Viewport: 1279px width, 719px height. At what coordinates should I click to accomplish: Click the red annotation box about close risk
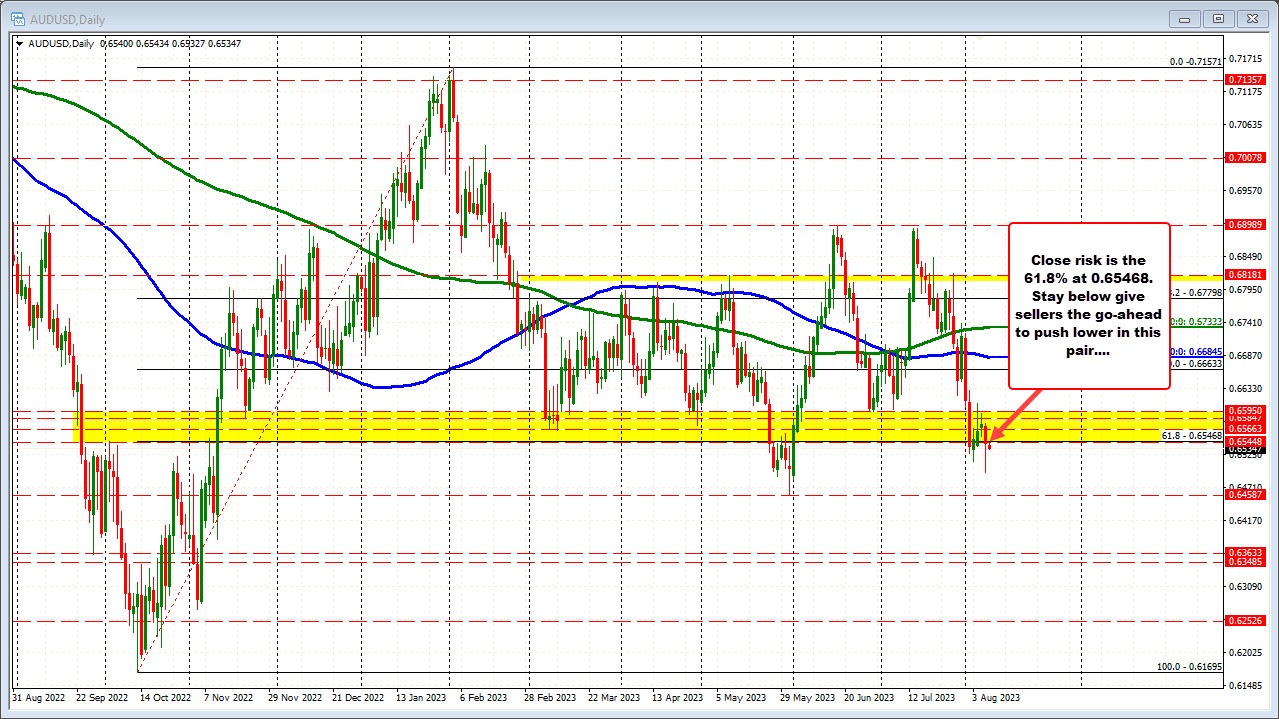click(1088, 305)
